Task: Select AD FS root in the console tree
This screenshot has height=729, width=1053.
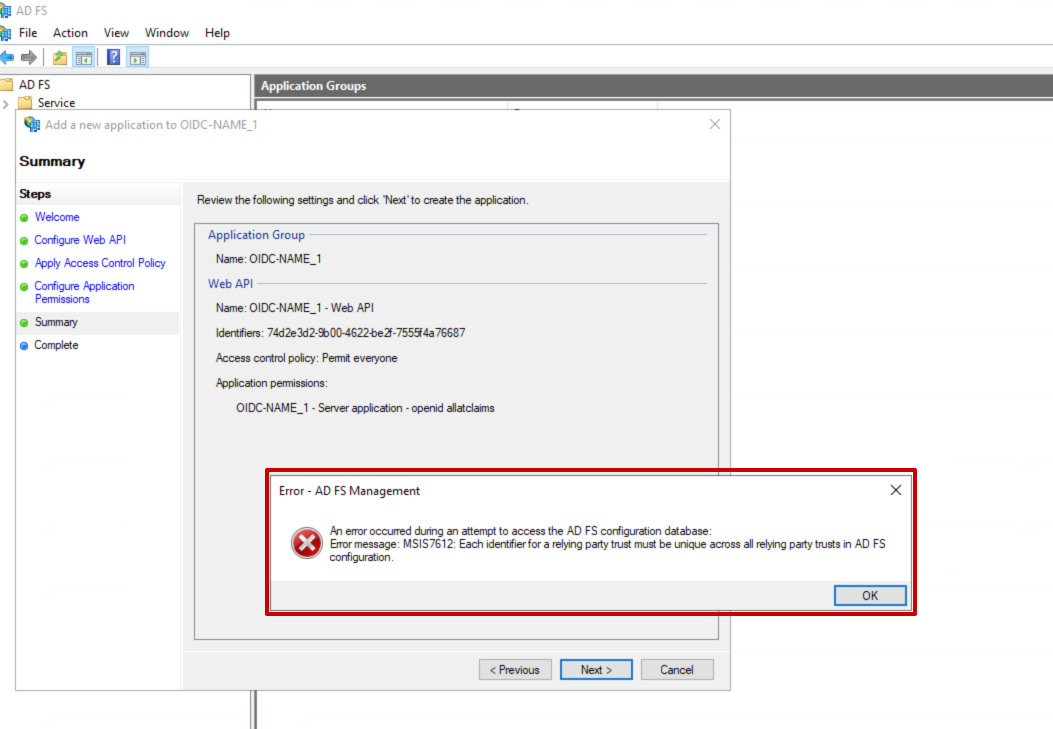Action: (x=34, y=85)
